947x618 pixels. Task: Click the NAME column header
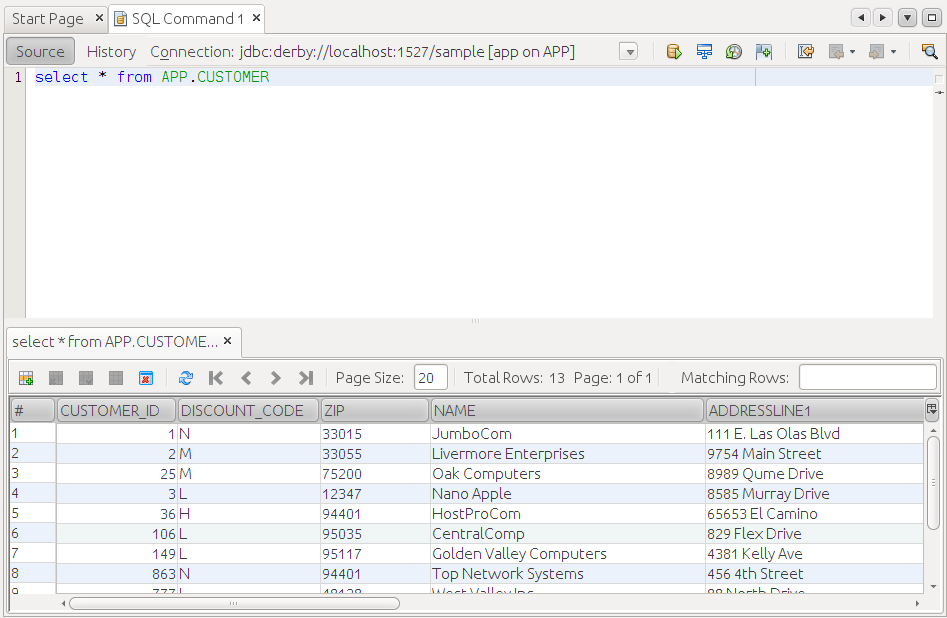[x=566, y=411]
